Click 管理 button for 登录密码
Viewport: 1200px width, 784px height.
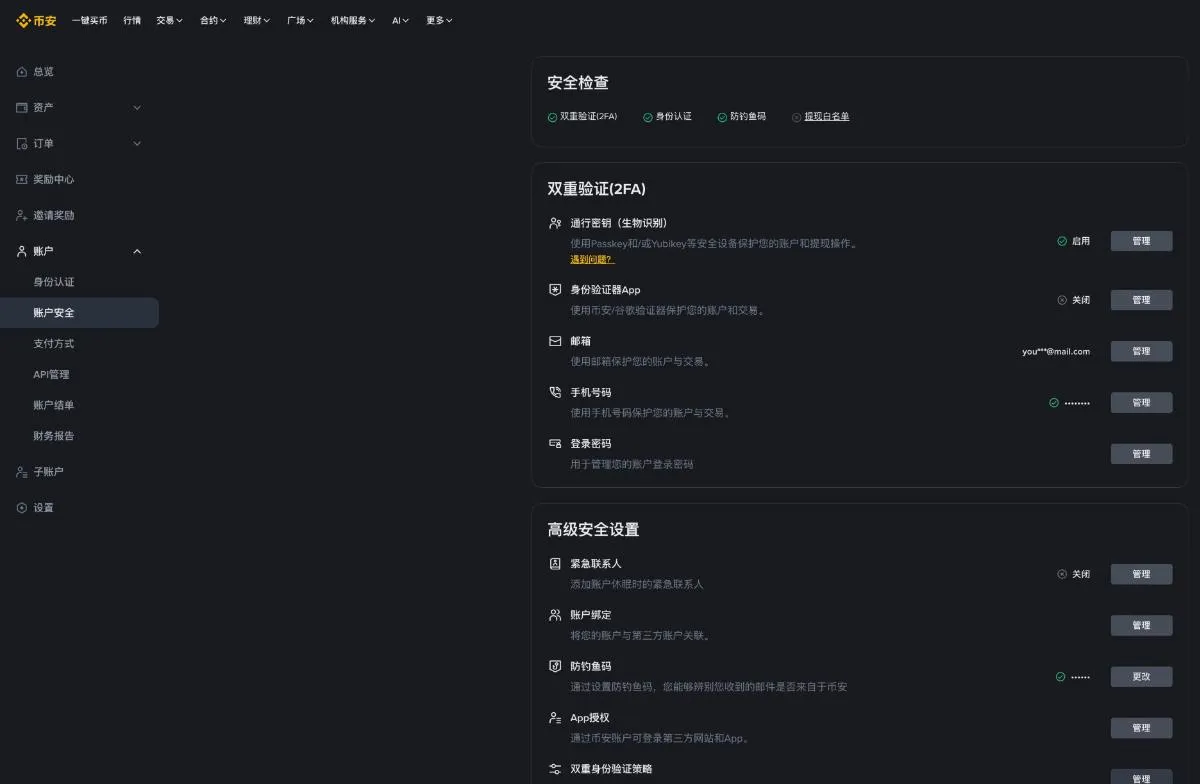1141,454
